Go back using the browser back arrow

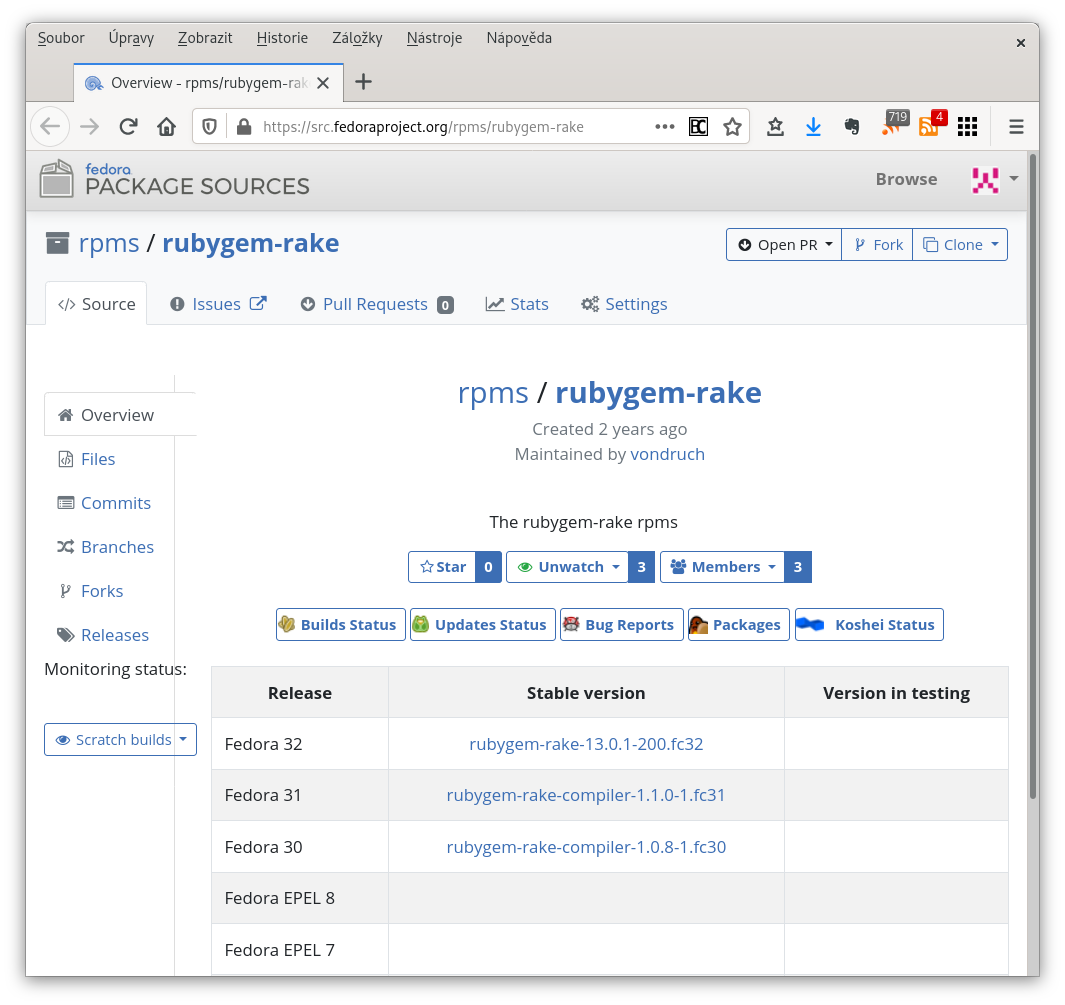pyautogui.click(x=50, y=126)
